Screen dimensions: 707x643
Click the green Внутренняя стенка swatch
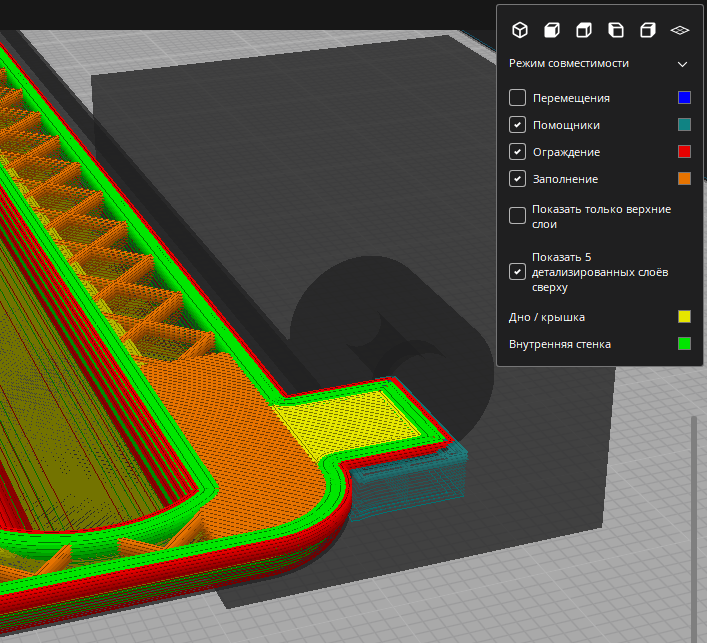684,344
